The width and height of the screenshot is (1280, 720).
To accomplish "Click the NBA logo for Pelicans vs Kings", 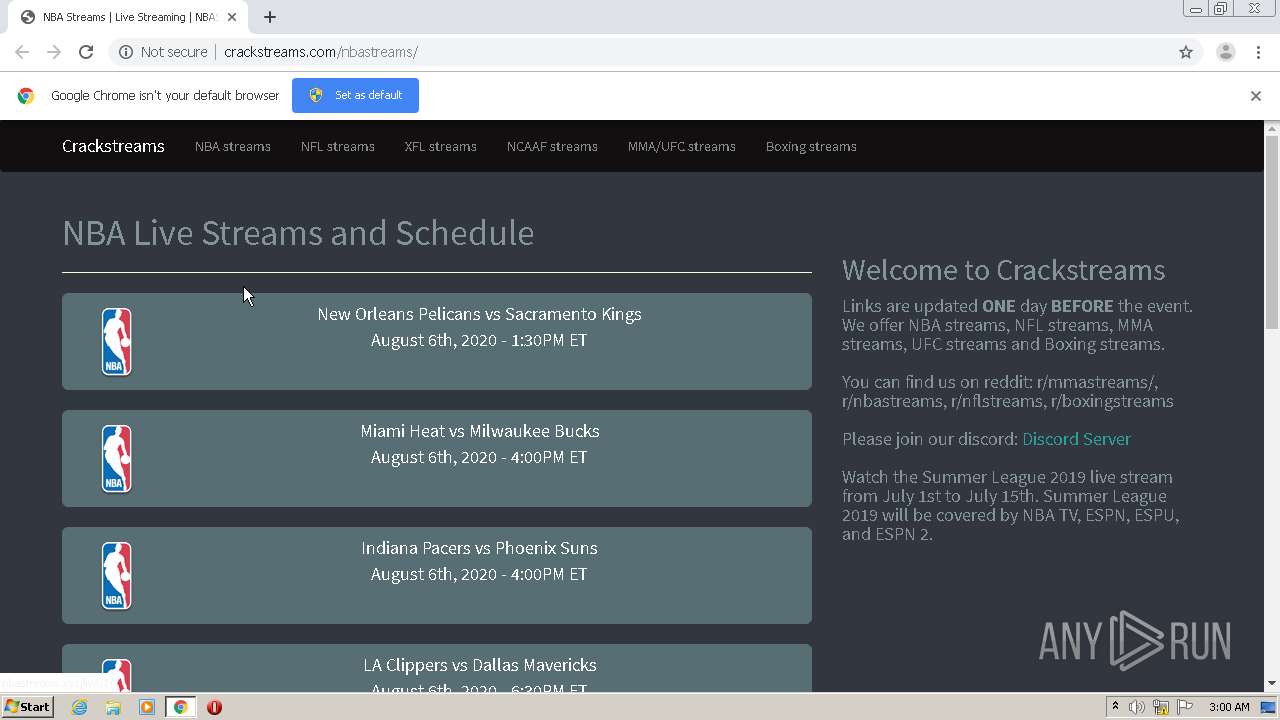I will (116, 341).
